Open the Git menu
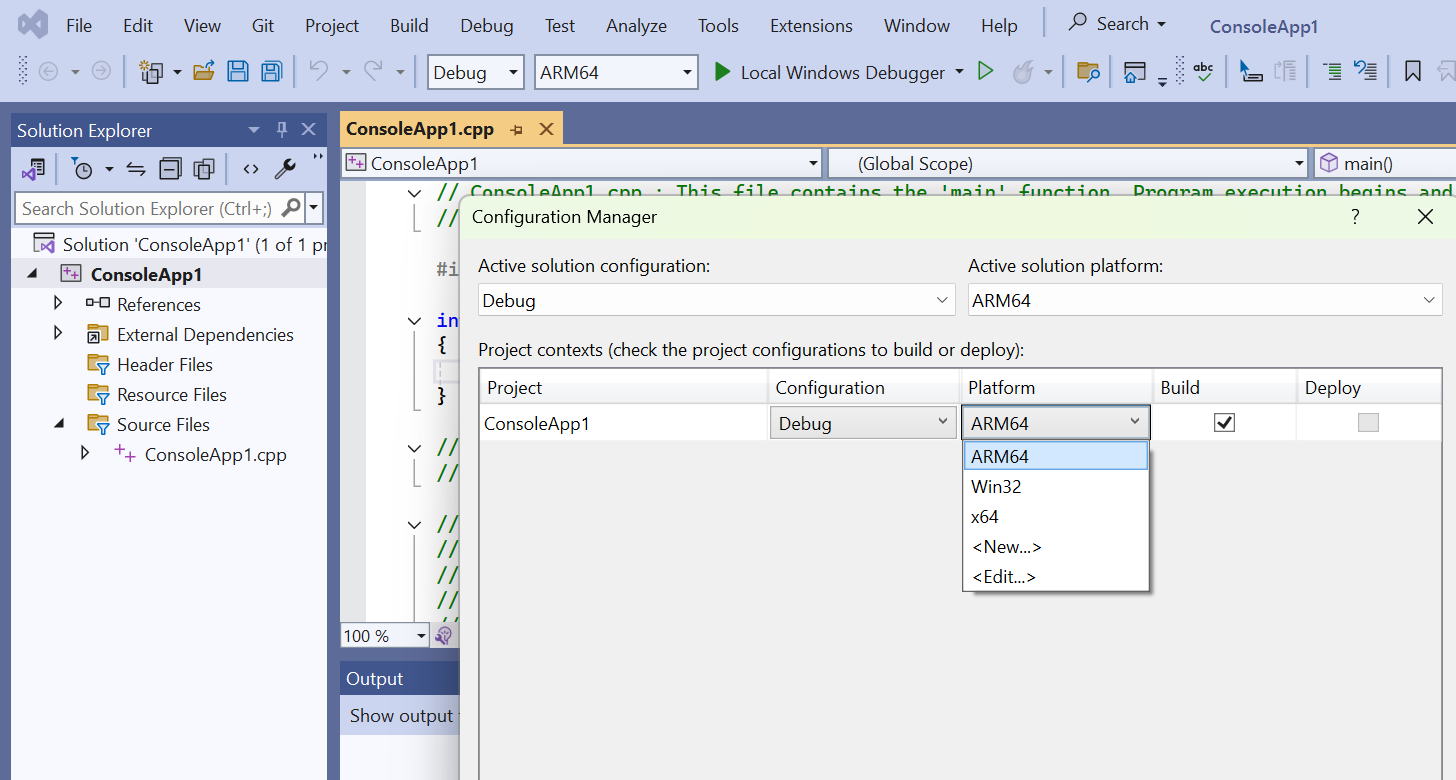The height and width of the screenshot is (780, 1456). coord(263,25)
